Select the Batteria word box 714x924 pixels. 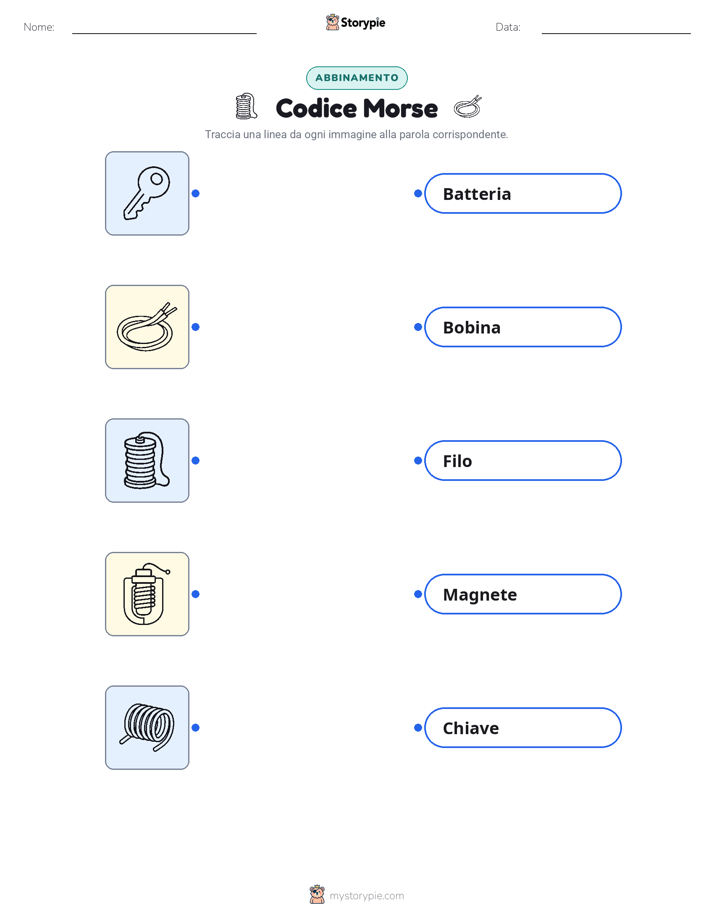point(523,193)
